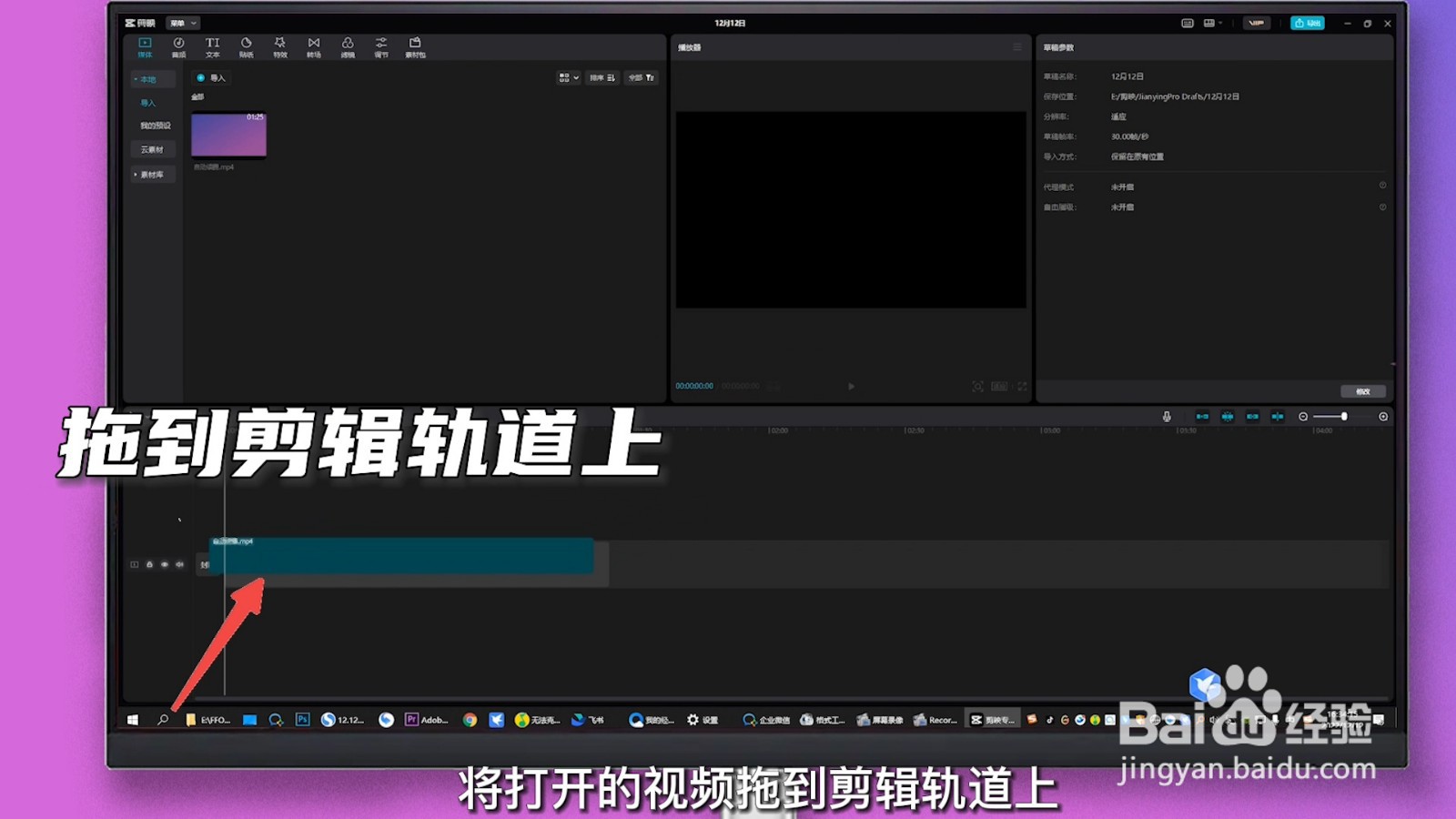Viewport: 1456px width, 819px height.
Task: Toggle the track lock icon
Action: tap(149, 564)
